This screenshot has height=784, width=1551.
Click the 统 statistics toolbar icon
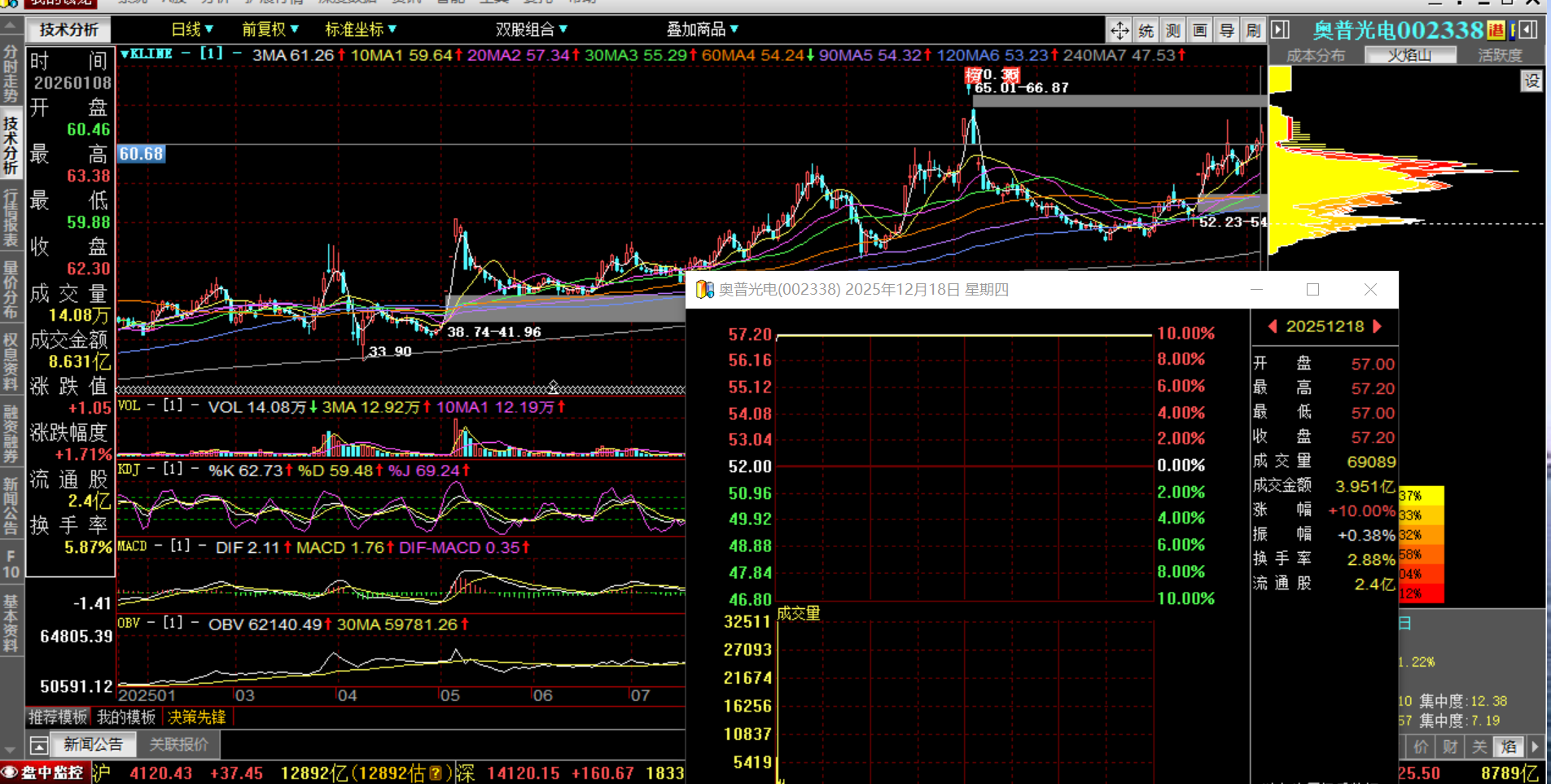[1146, 31]
